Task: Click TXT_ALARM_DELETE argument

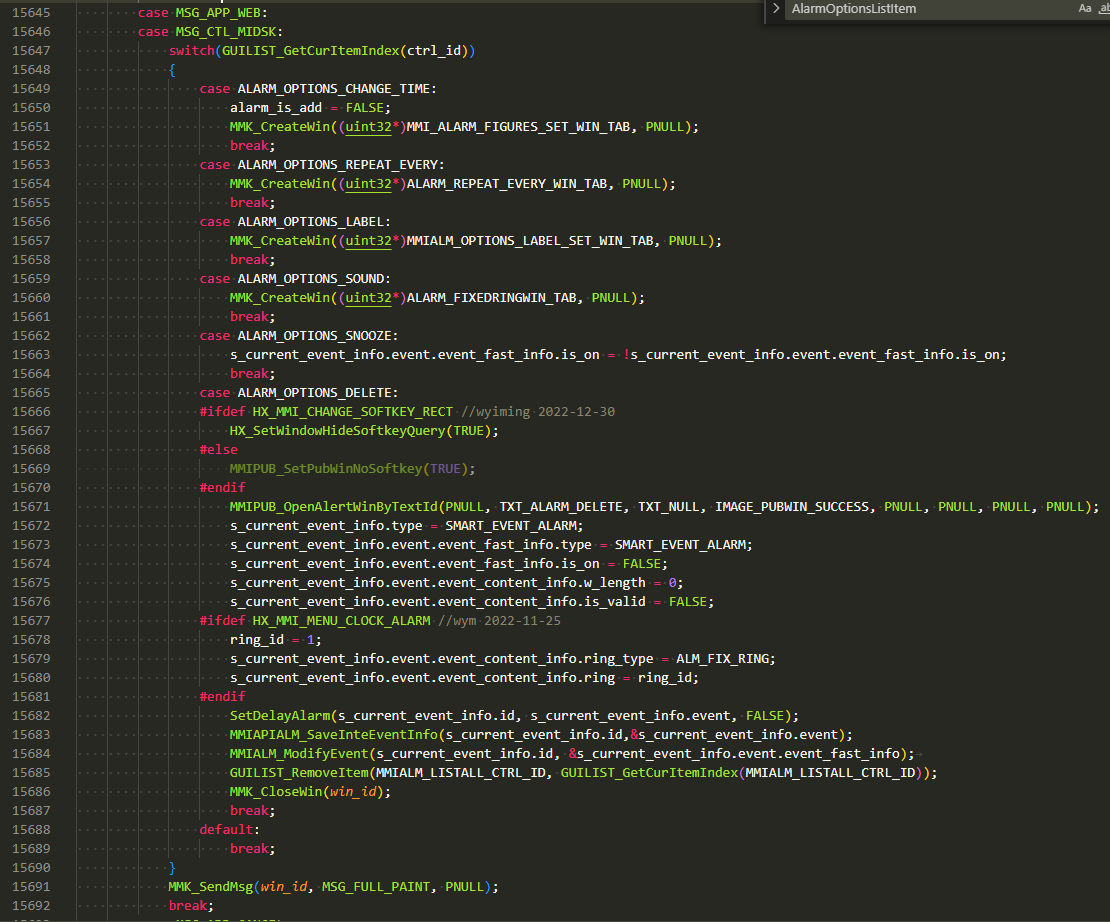Action: (x=561, y=507)
